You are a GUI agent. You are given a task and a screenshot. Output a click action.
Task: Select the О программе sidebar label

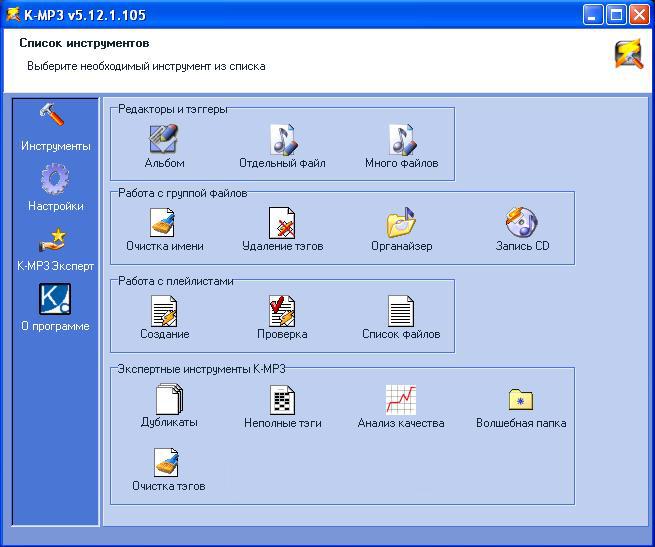tap(55, 326)
